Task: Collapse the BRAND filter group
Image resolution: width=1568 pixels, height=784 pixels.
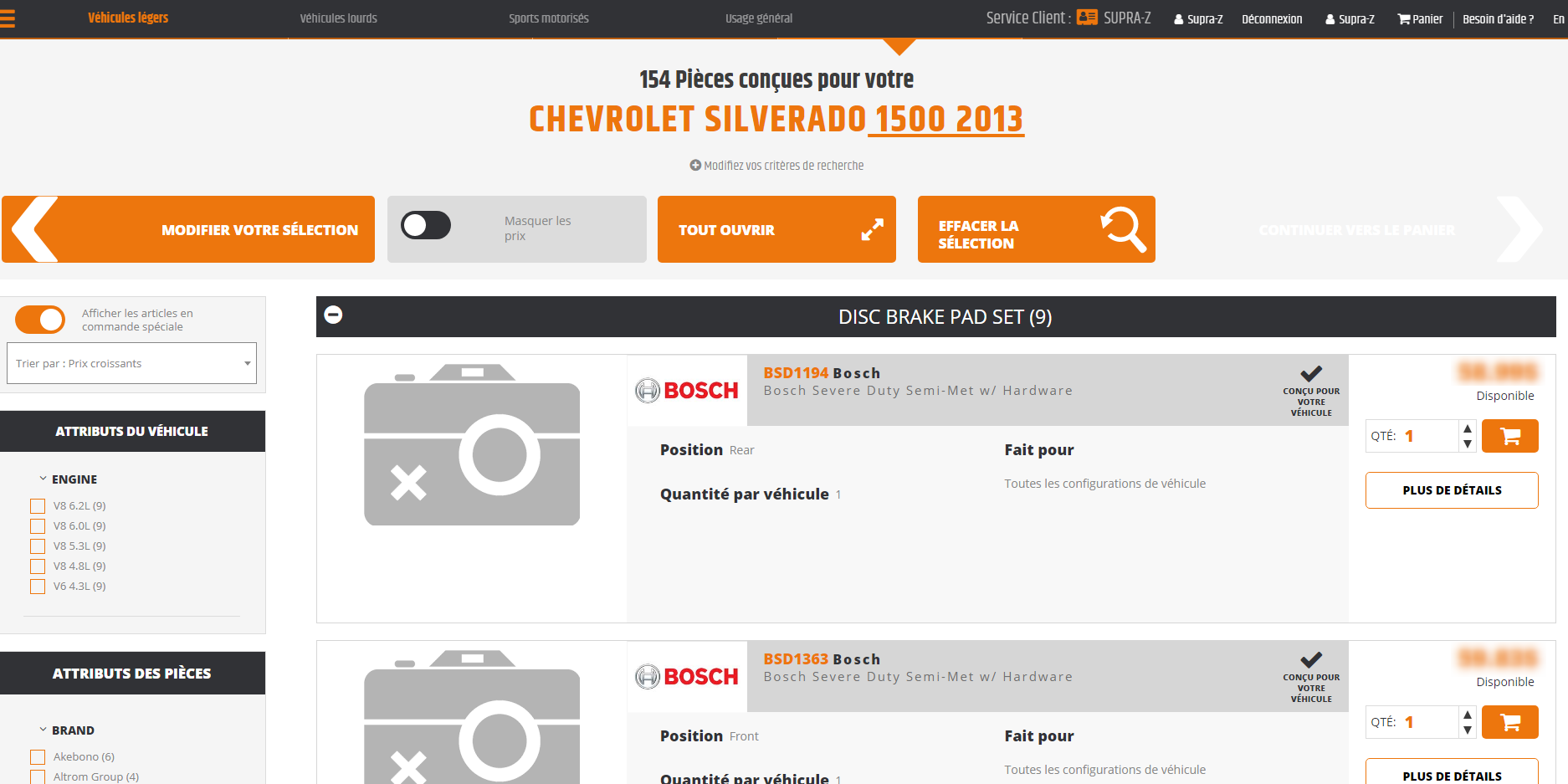Action: pyautogui.click(x=44, y=730)
